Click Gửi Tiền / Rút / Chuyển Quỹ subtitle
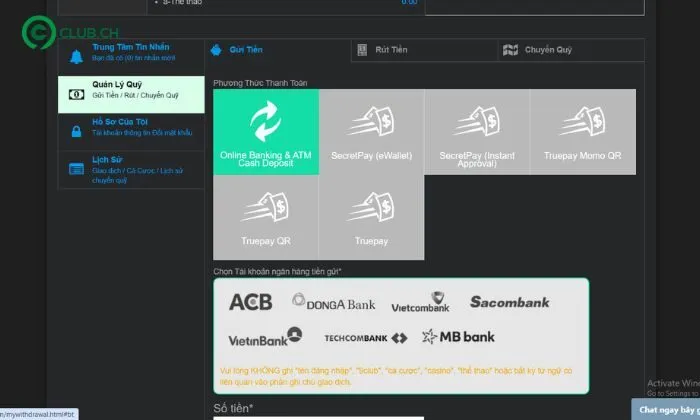The height and width of the screenshot is (420, 700). click(135, 96)
